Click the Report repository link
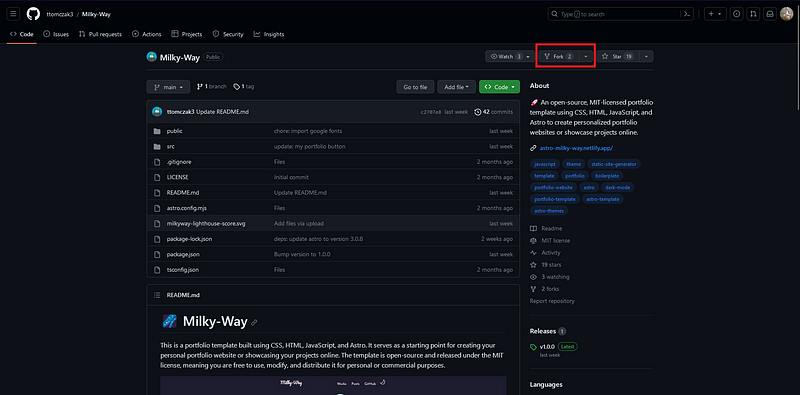 pyautogui.click(x=552, y=301)
